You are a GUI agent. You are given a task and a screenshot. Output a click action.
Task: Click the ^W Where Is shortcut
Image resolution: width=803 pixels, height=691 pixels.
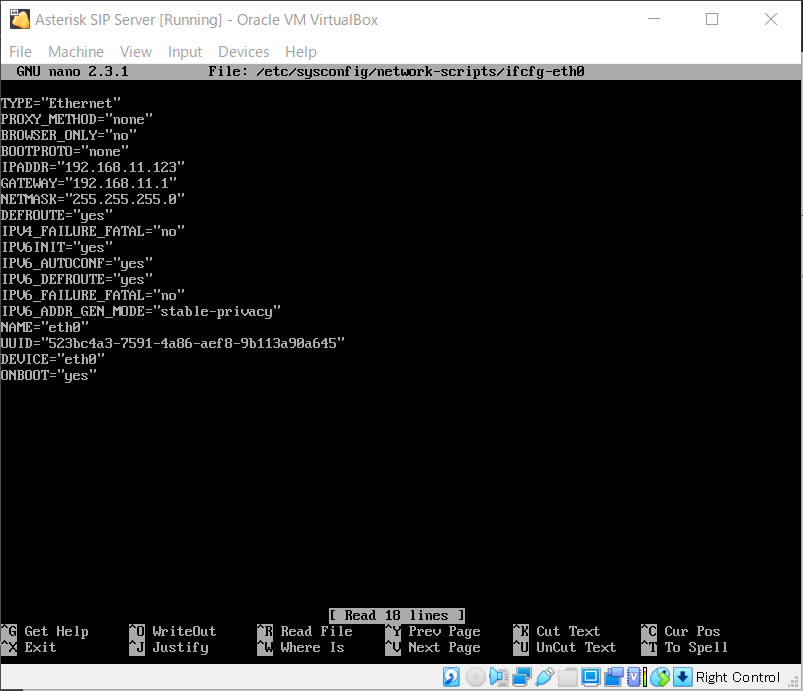tap(301, 647)
